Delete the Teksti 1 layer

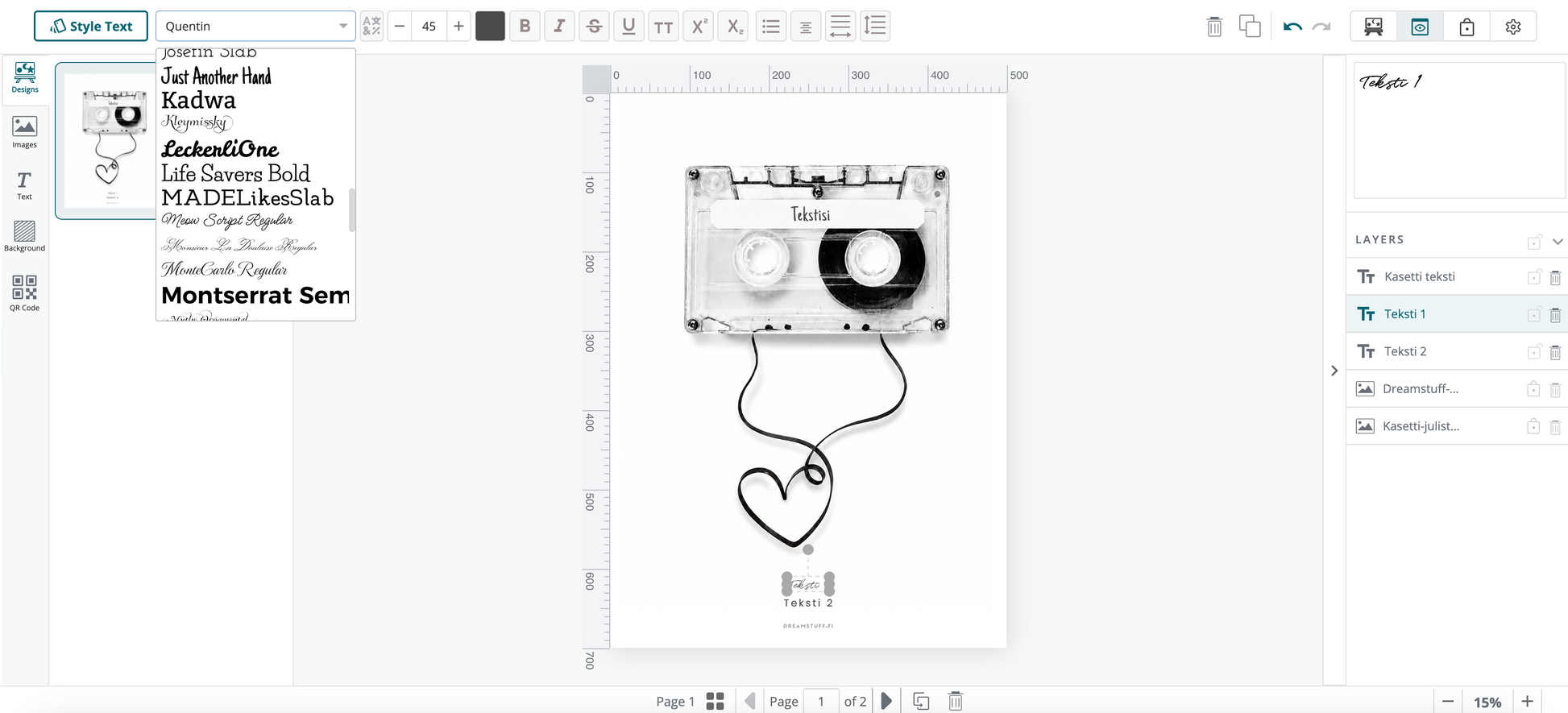1555,315
